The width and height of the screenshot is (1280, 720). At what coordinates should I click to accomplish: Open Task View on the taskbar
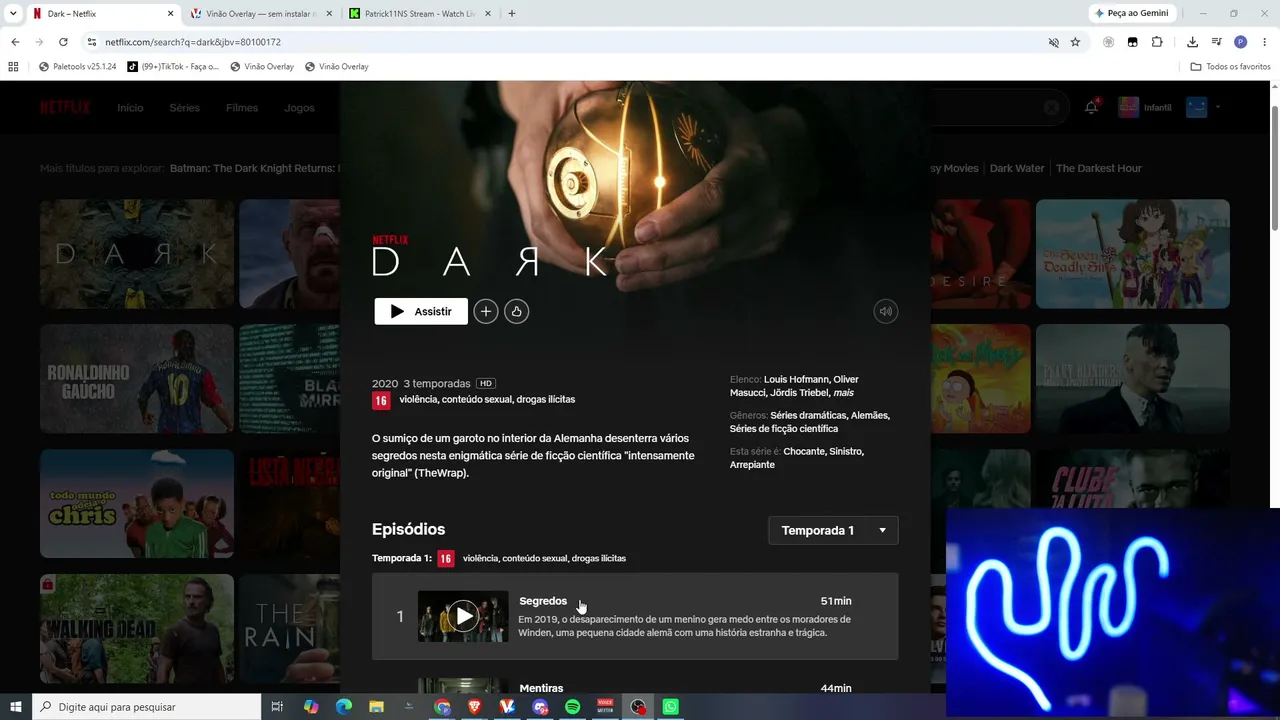point(278,707)
